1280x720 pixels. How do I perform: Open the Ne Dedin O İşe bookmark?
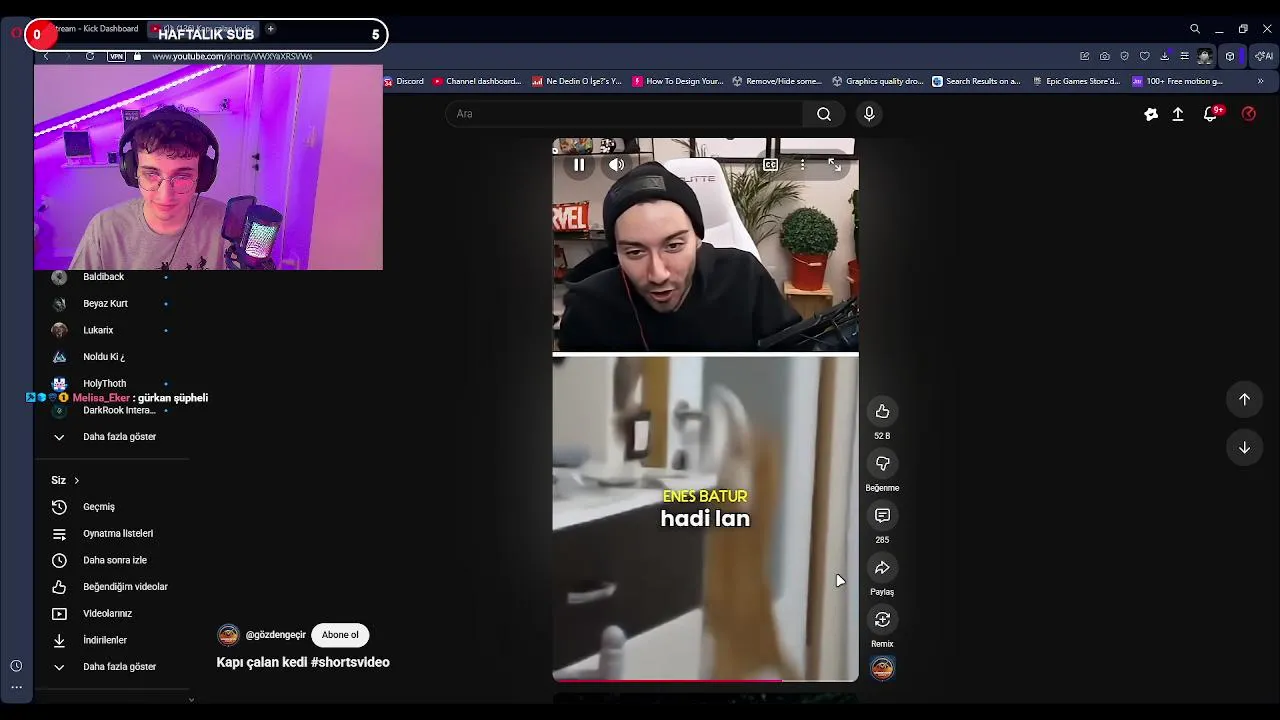tap(577, 81)
